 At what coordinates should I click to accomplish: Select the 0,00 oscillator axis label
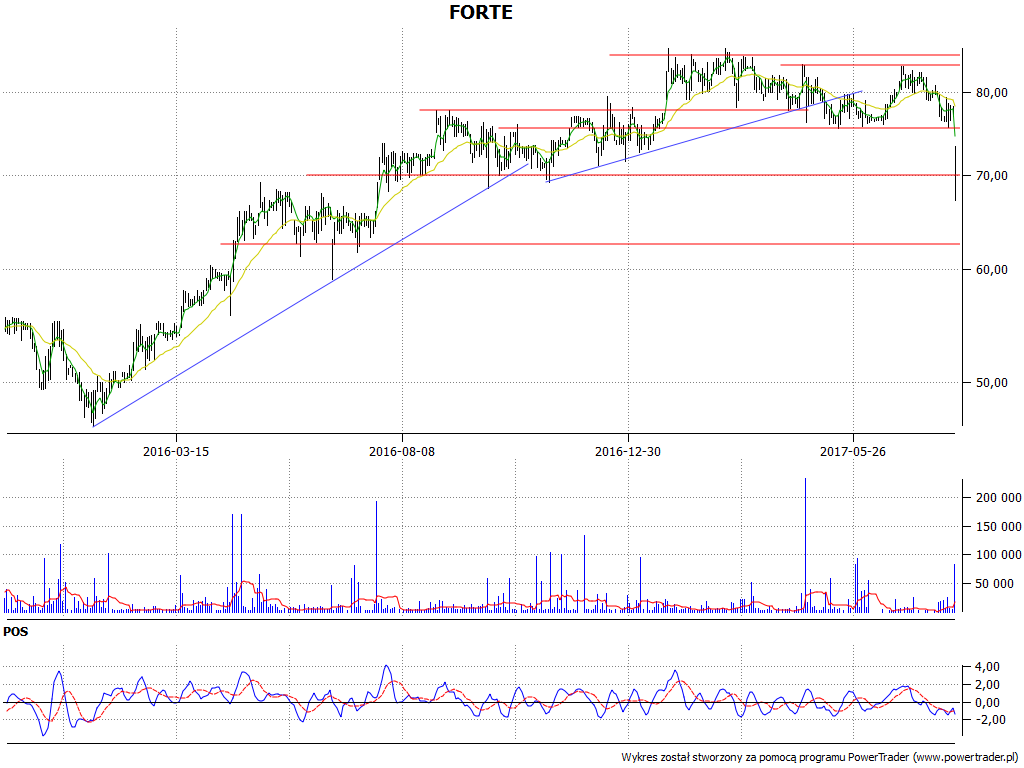(987, 703)
